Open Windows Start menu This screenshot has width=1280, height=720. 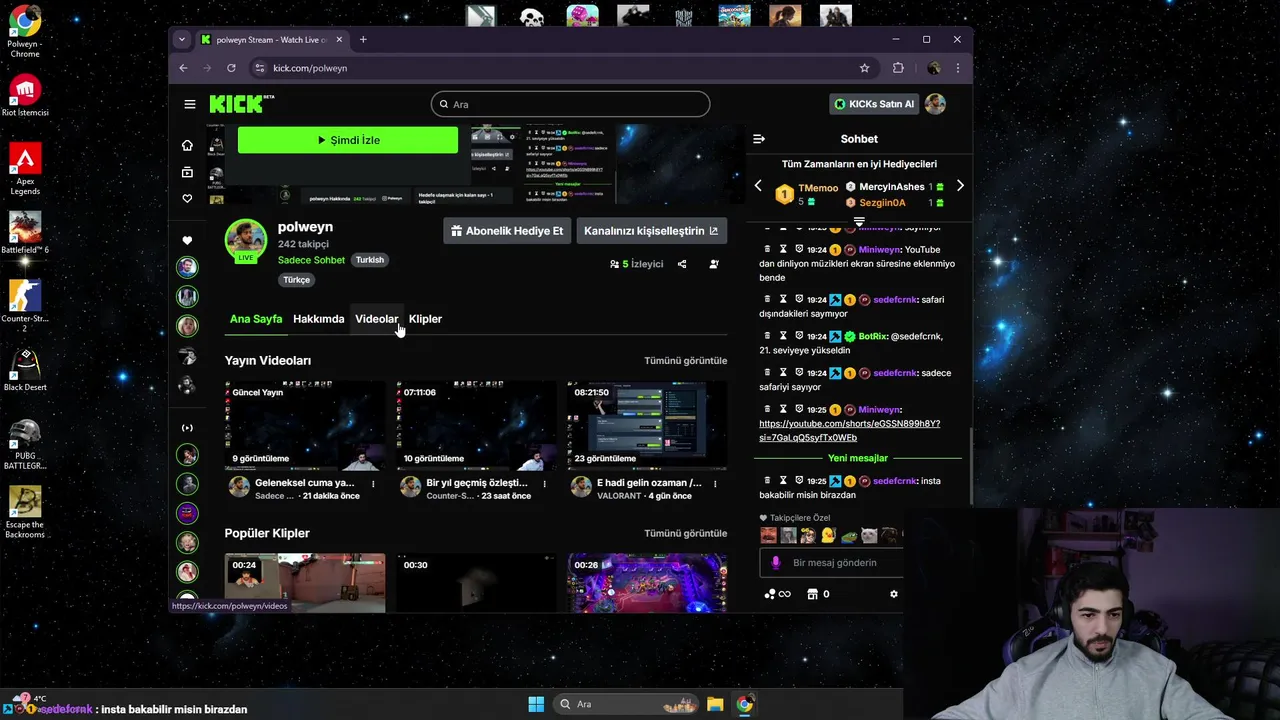536,704
